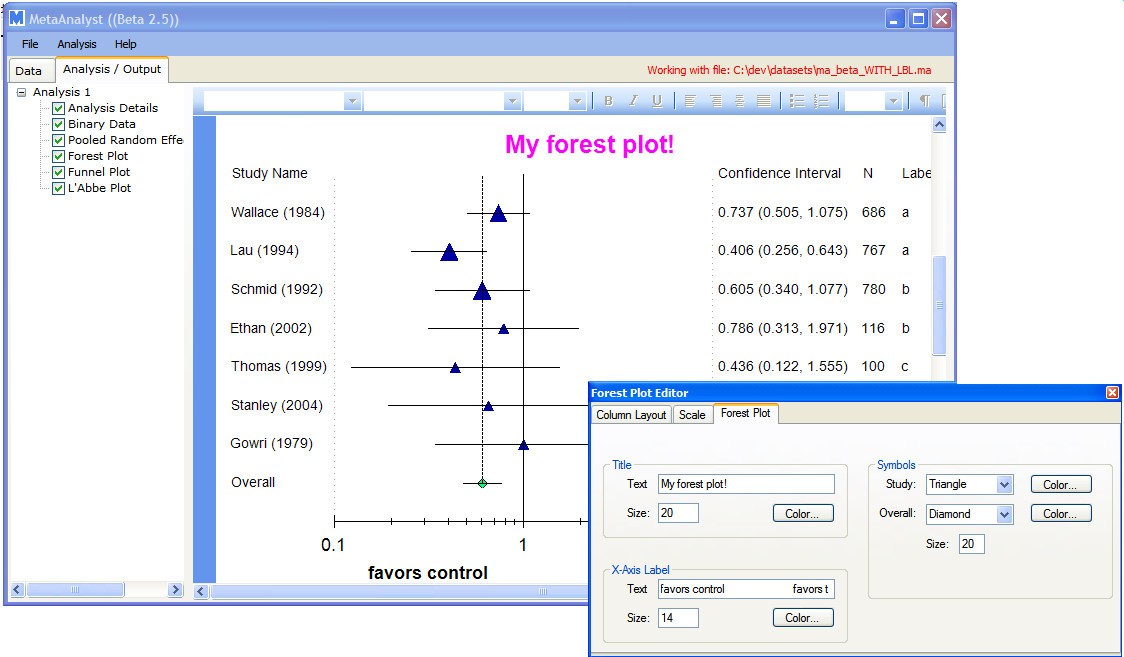Click the X-Axis Label Color... button
This screenshot has width=1124, height=657.
(x=802, y=618)
